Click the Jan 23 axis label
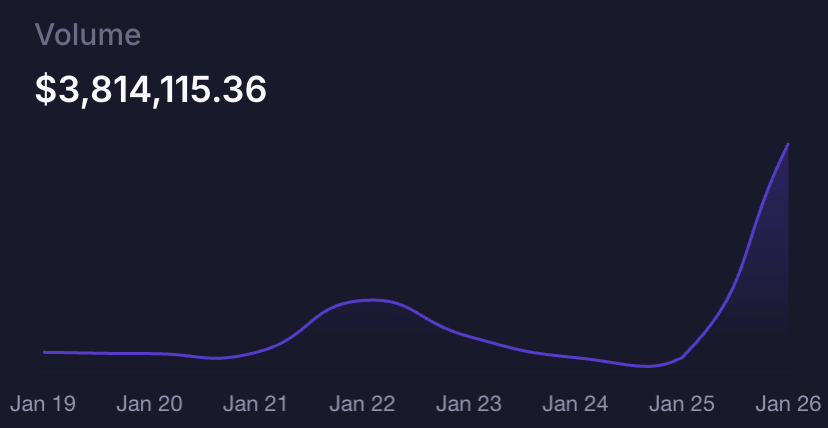This screenshot has width=828, height=428. coord(468,404)
